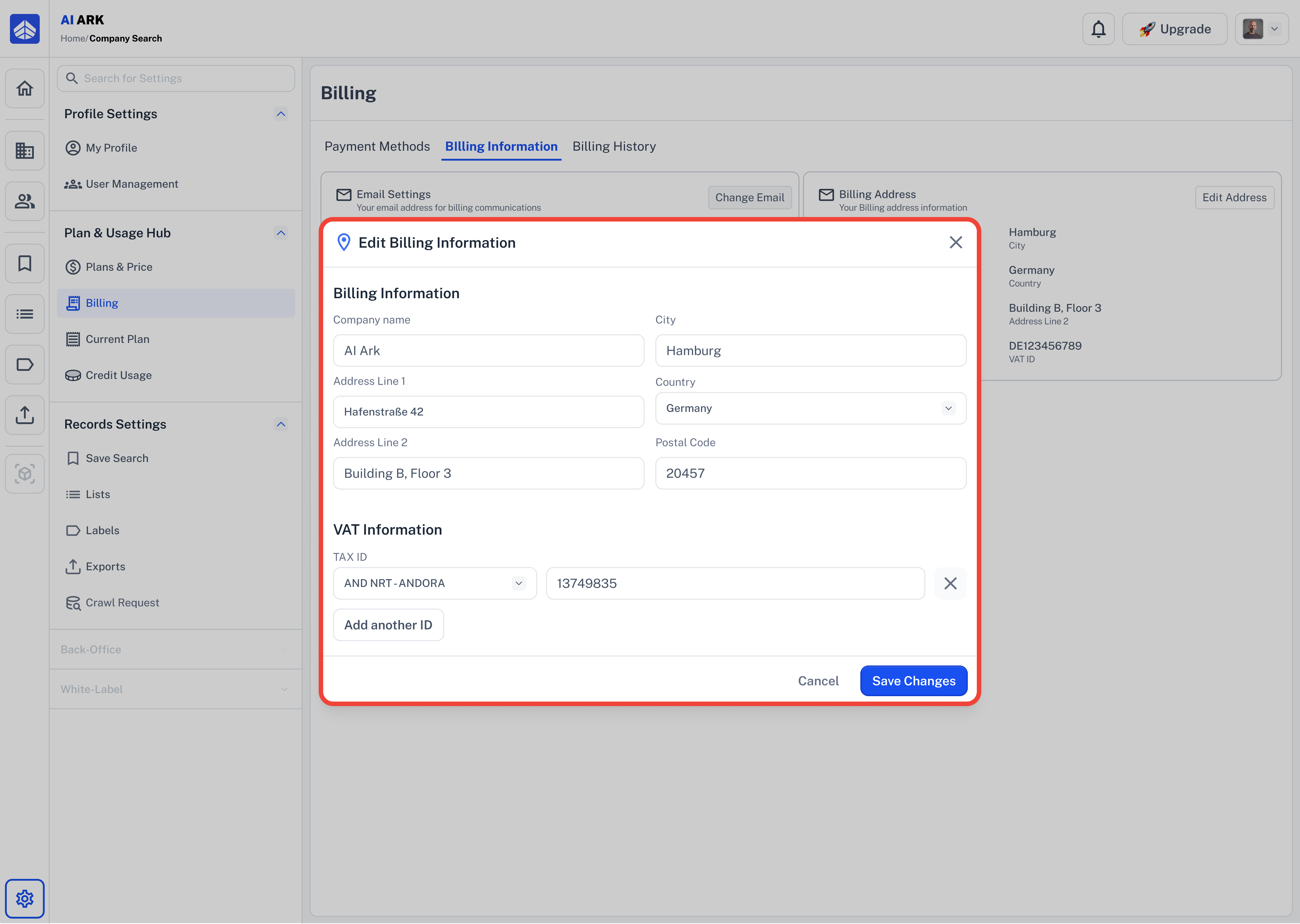Screen dimensions: 1300x924
Task: Click the Address Line 1 field
Action: click(x=488, y=411)
